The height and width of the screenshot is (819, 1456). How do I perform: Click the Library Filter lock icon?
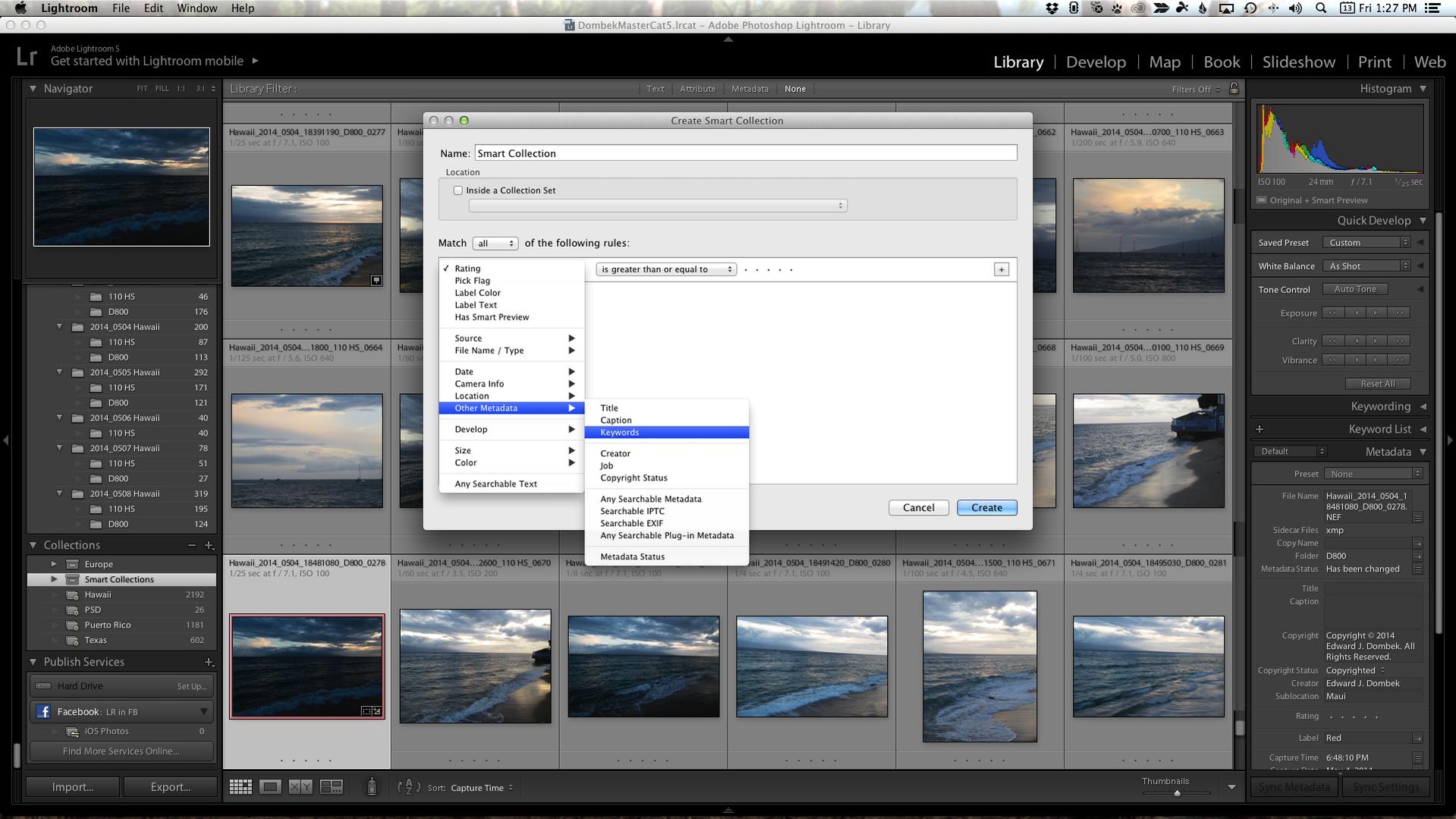tap(1234, 89)
